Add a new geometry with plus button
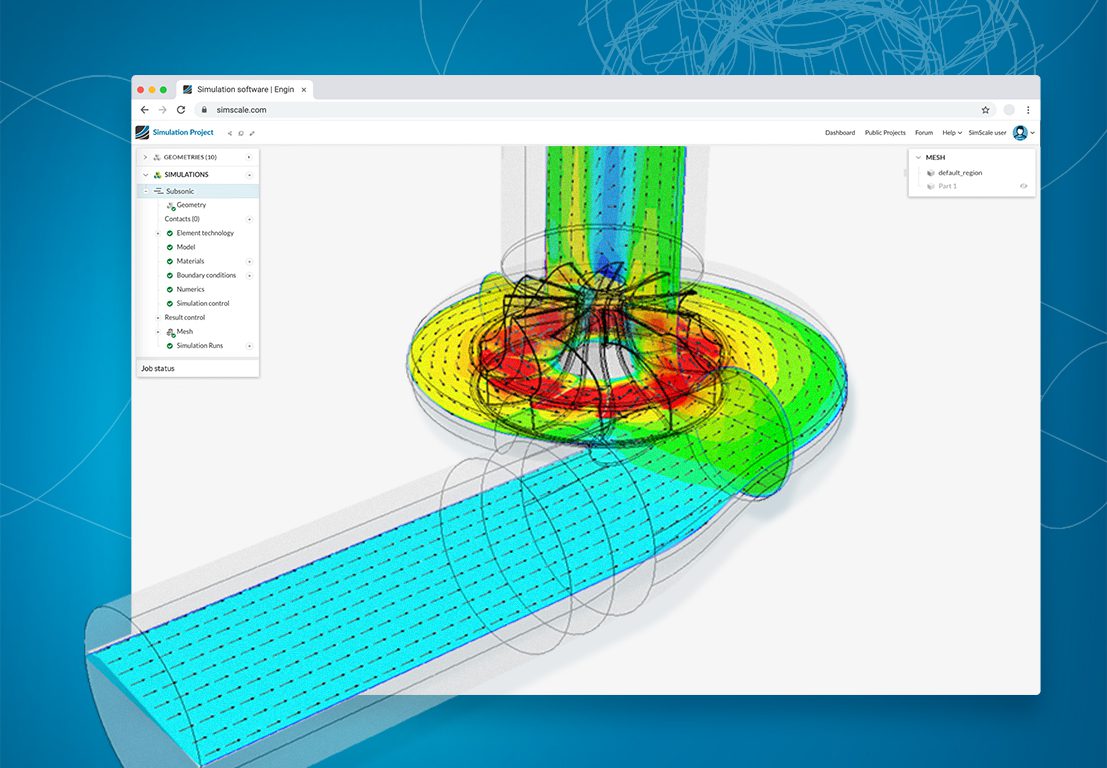 249,157
